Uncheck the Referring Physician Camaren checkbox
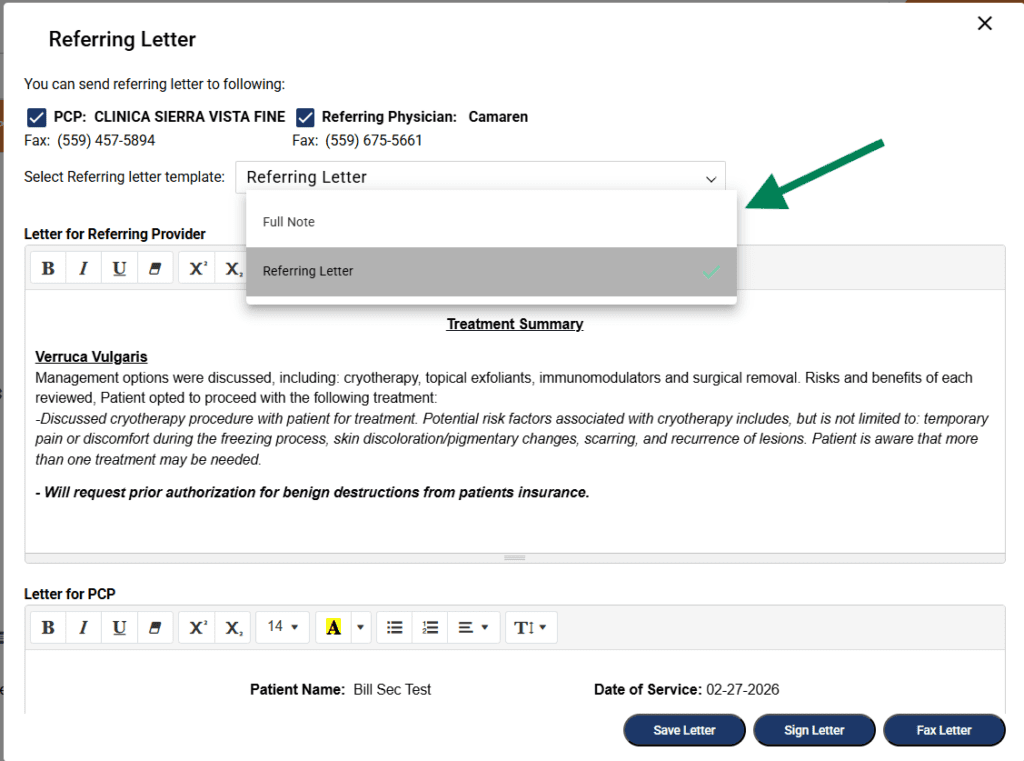This screenshot has height=761, width=1024. tap(305, 117)
